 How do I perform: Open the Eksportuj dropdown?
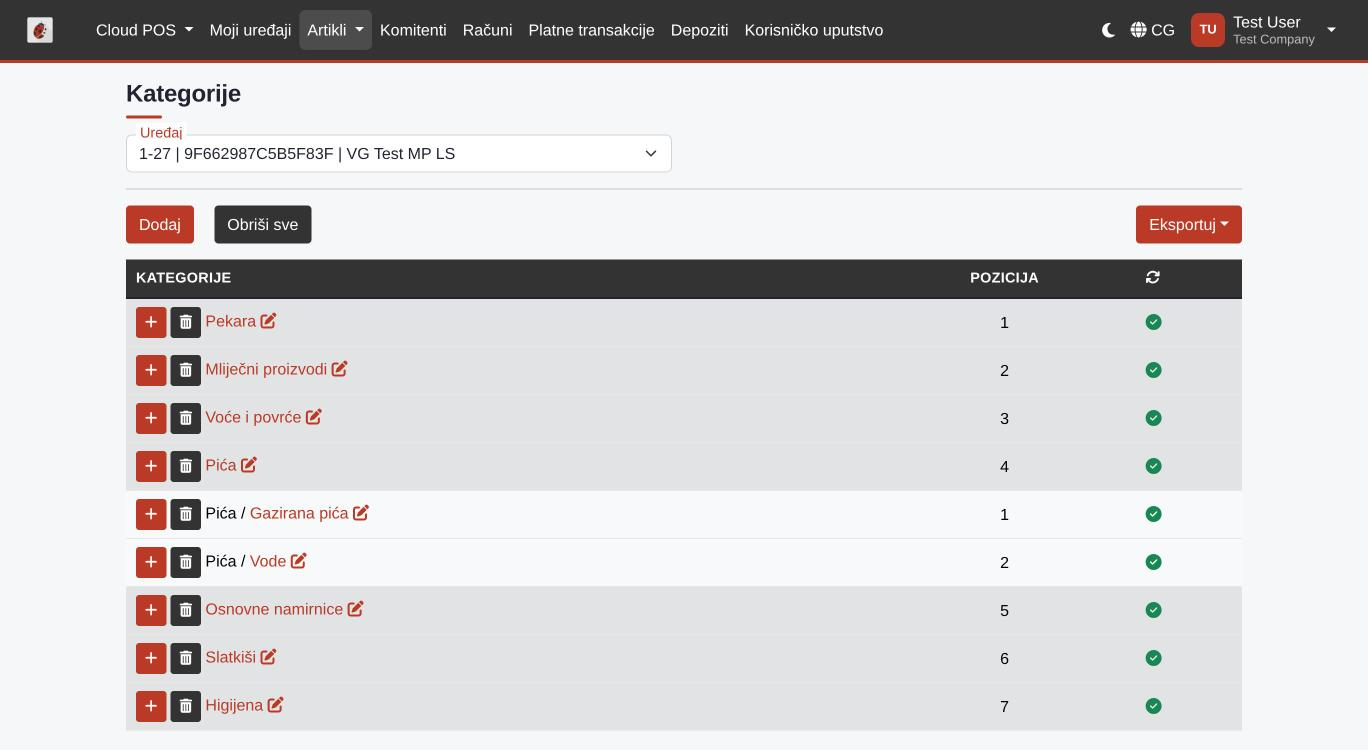coord(1189,225)
